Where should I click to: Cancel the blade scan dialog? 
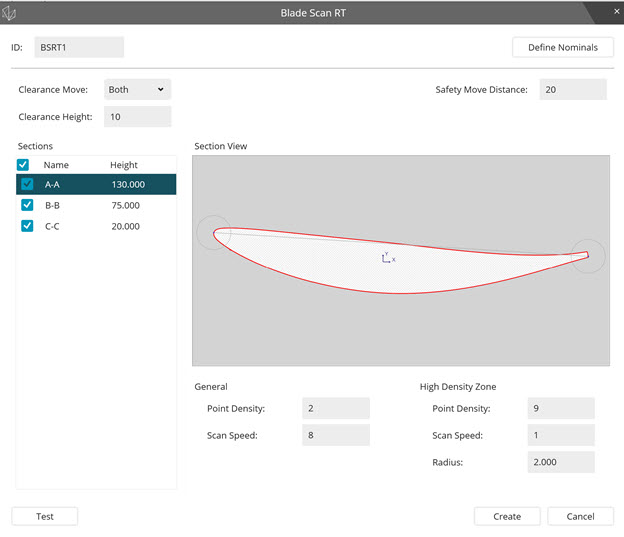(x=580, y=516)
